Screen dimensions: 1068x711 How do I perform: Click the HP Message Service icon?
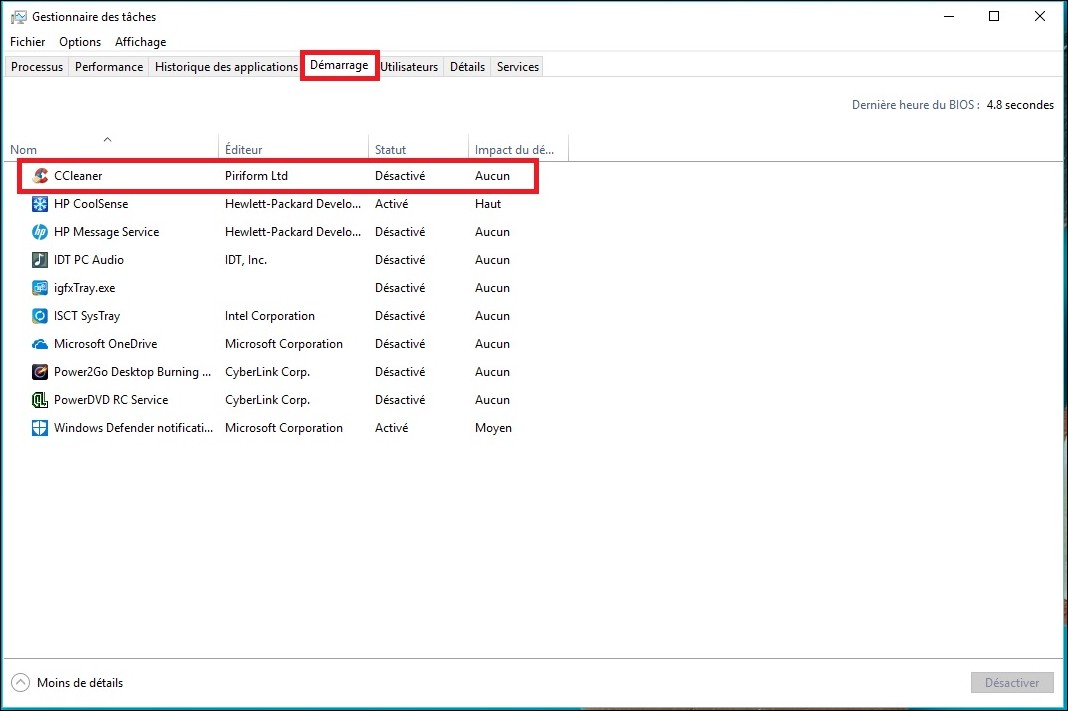pyautogui.click(x=40, y=231)
